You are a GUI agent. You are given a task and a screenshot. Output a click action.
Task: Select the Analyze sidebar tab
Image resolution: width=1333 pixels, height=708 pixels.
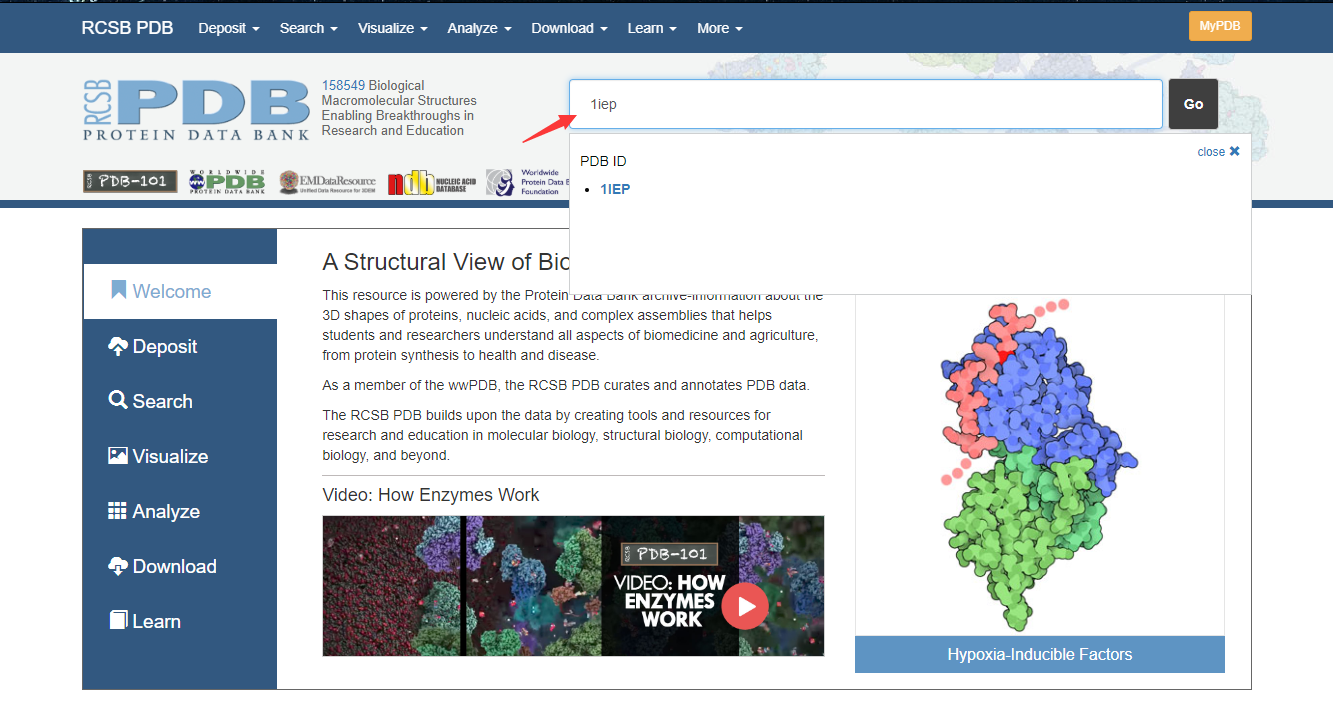180,511
